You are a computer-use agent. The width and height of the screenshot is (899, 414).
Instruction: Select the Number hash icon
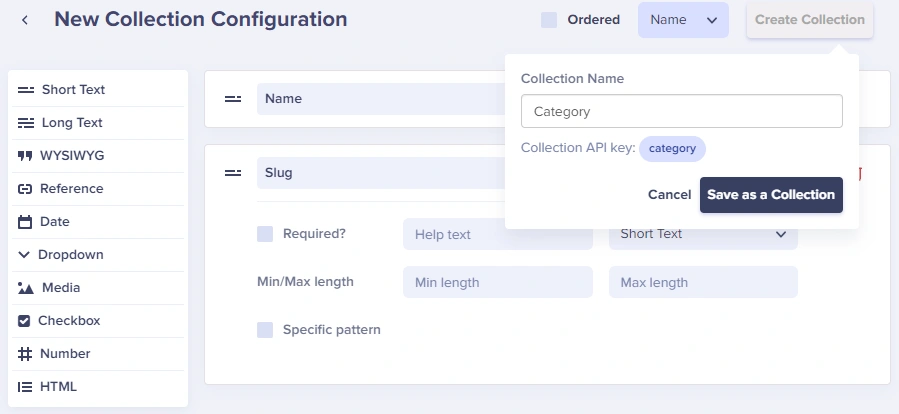click(x=25, y=354)
